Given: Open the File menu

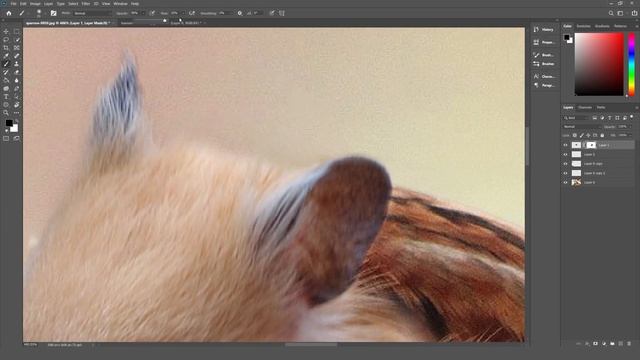Looking at the screenshot, I should [13, 3].
